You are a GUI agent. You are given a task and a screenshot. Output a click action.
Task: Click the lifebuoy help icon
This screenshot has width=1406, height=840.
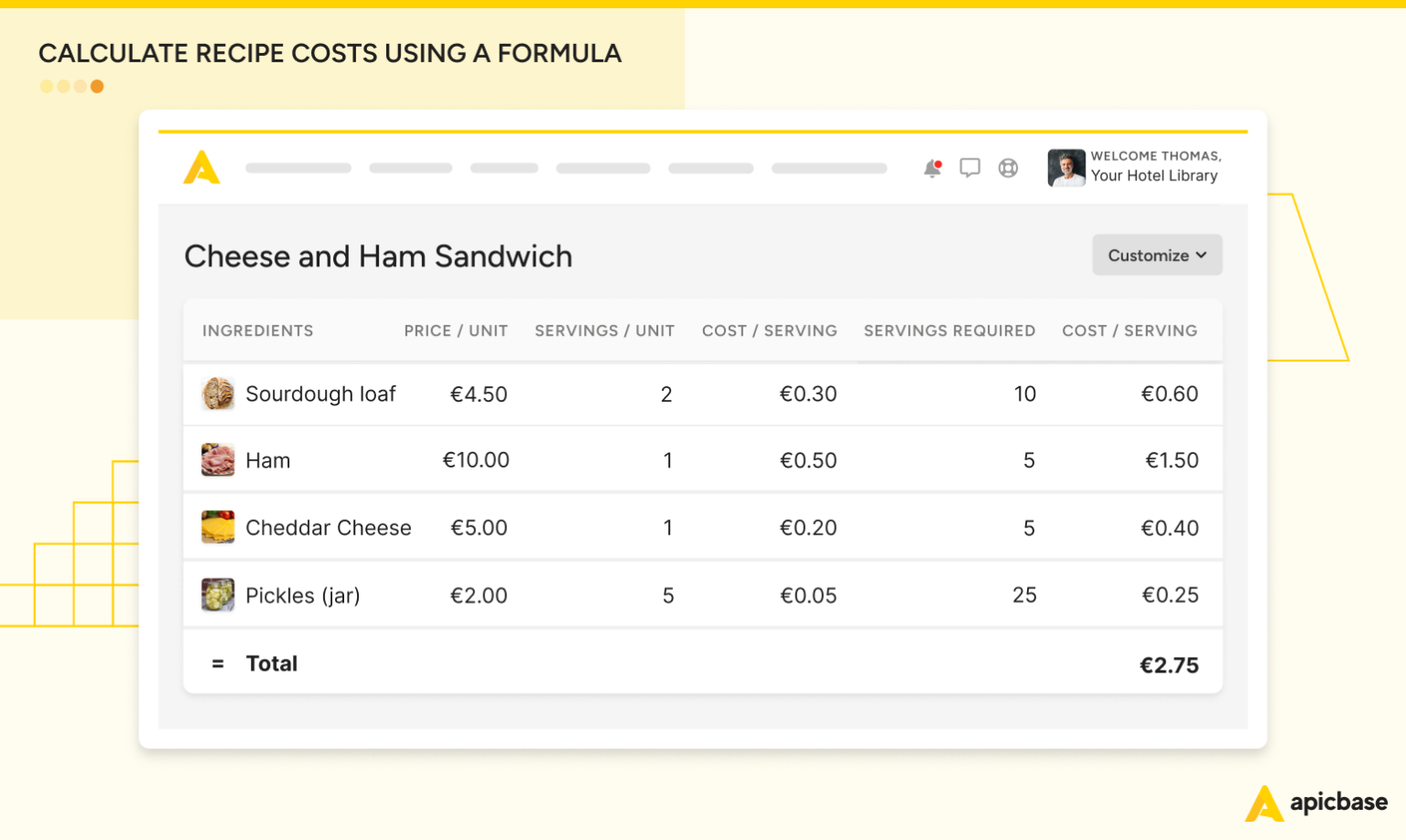tap(1008, 168)
